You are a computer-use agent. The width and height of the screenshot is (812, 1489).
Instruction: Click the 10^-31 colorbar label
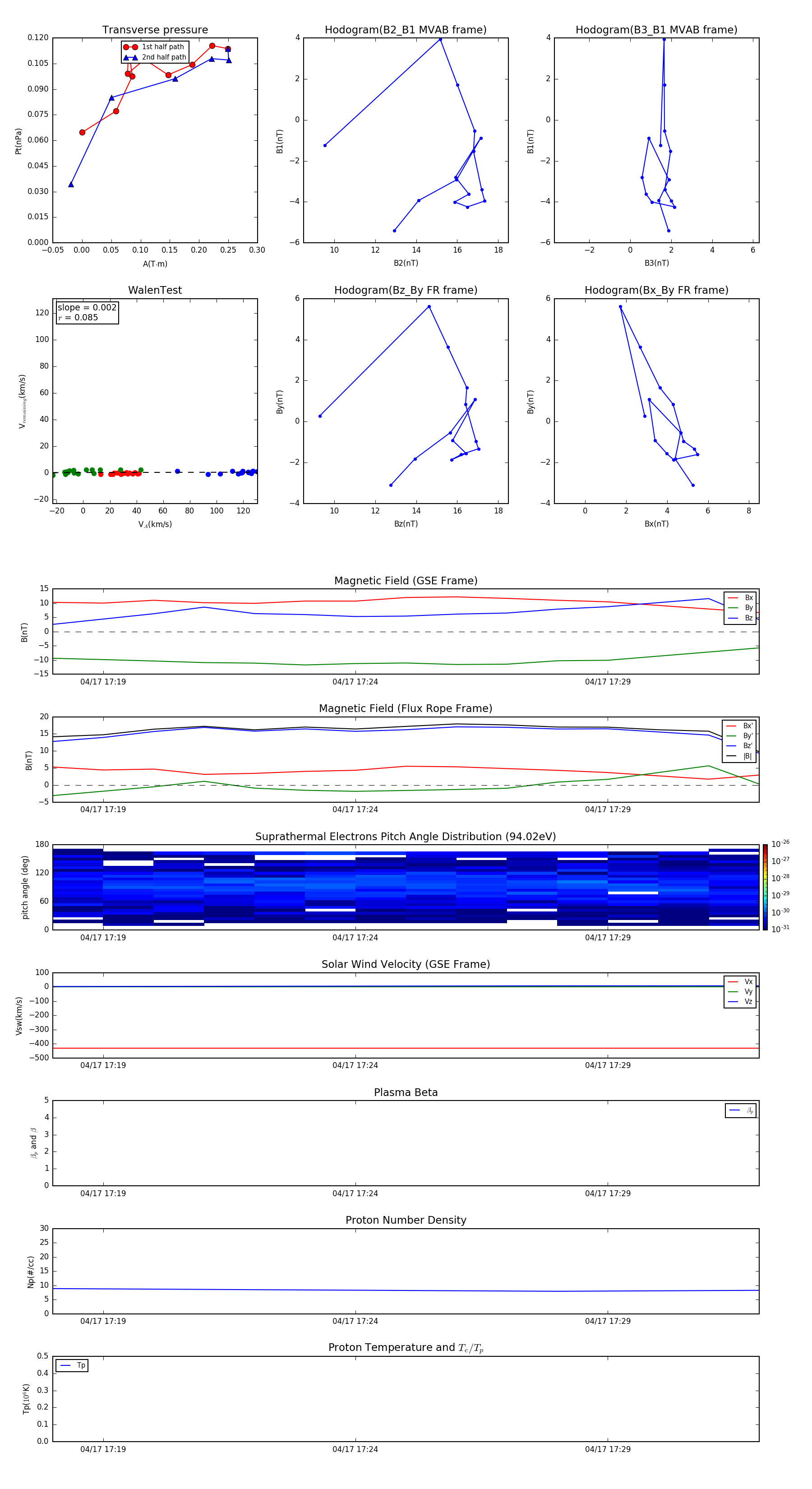780,929
